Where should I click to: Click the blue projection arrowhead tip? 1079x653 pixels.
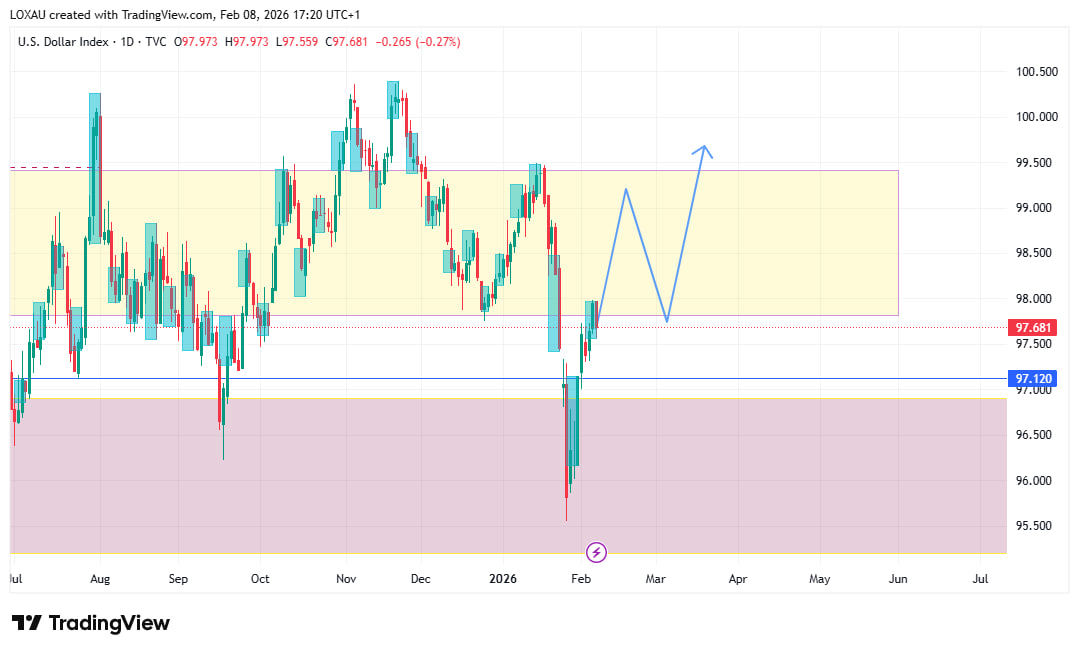pyautogui.click(x=704, y=148)
